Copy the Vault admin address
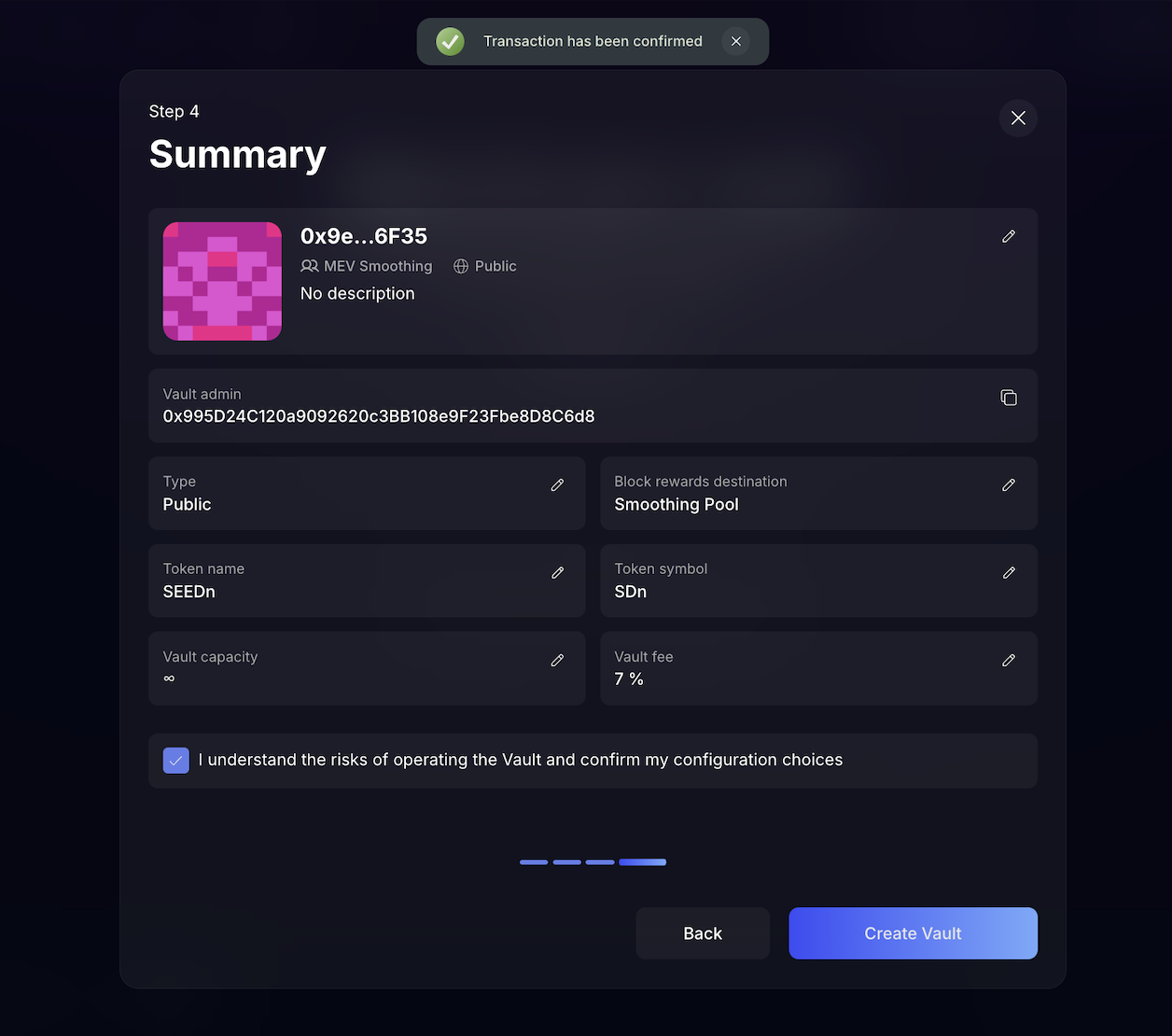The height and width of the screenshot is (1036, 1172). click(1009, 398)
